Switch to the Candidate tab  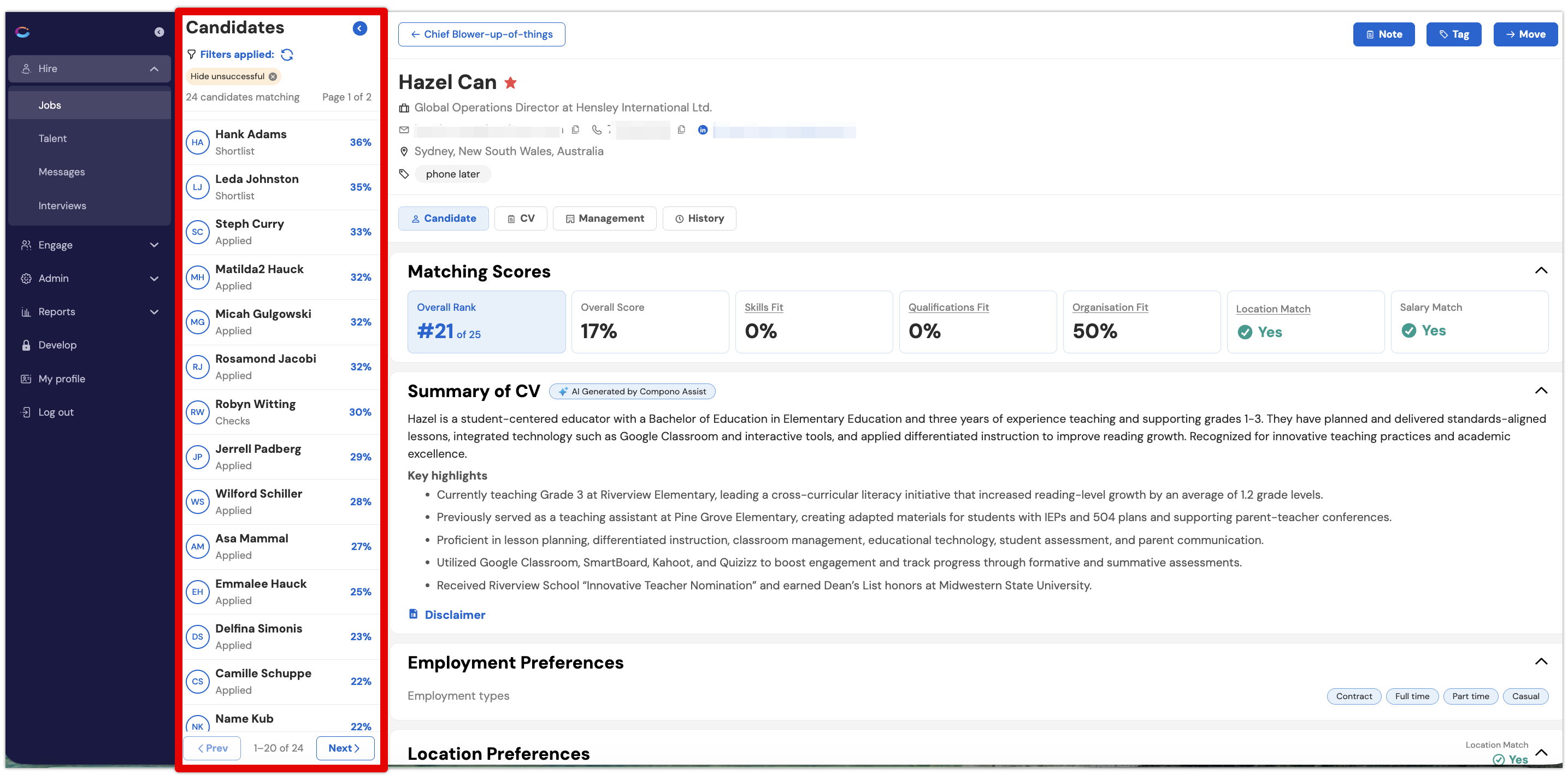click(x=443, y=218)
